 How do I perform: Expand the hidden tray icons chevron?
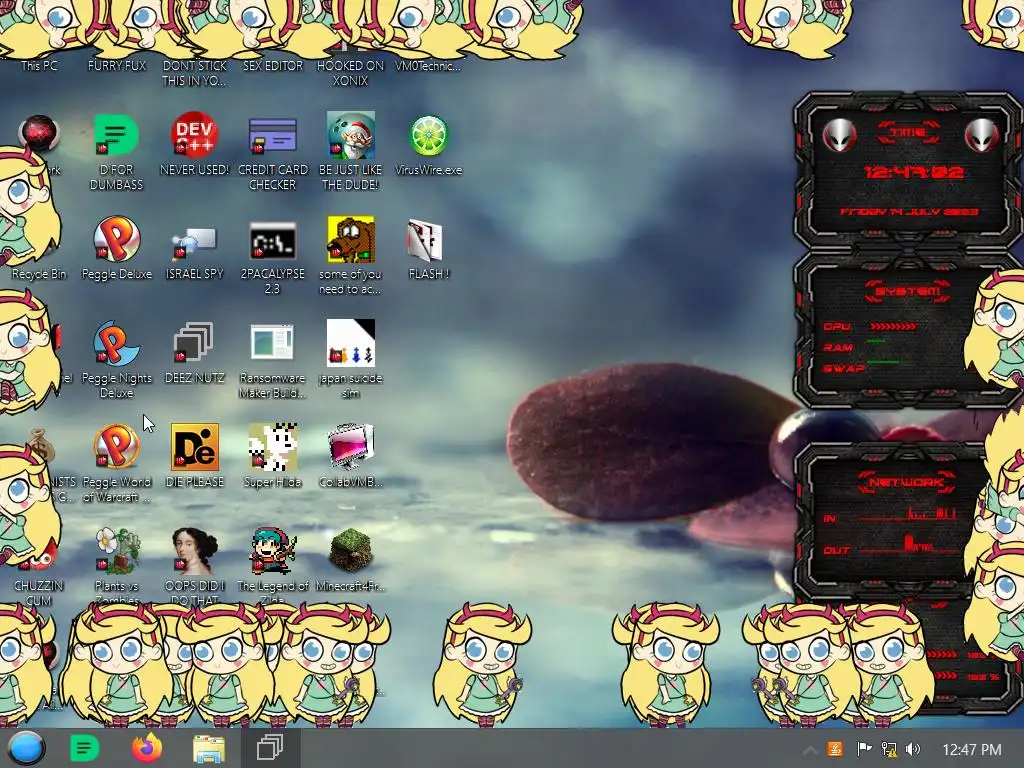point(809,750)
